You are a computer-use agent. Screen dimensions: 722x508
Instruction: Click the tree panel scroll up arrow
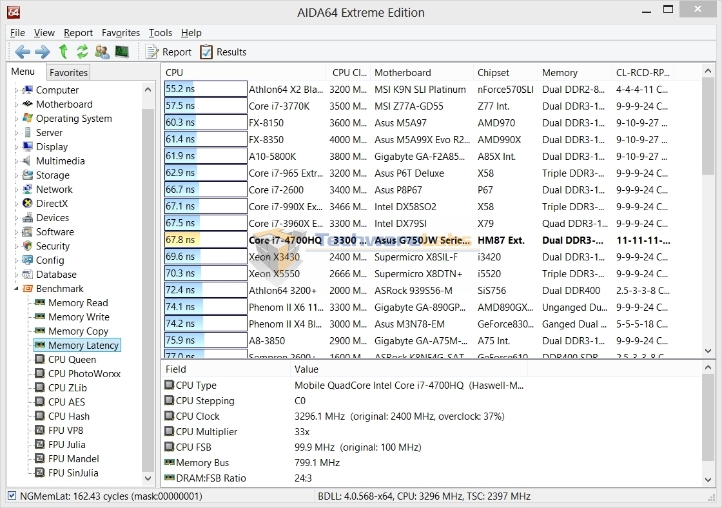(x=148, y=89)
